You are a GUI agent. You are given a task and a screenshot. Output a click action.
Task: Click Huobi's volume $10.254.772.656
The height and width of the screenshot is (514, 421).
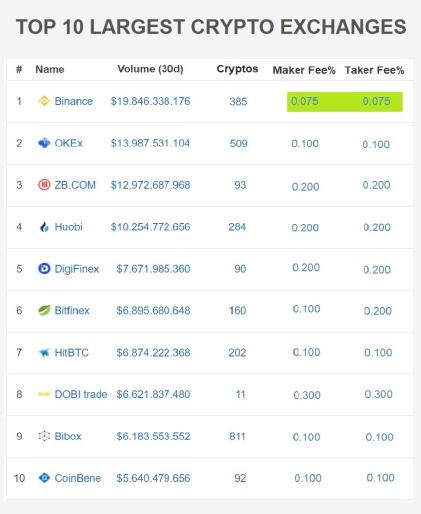[x=150, y=227]
